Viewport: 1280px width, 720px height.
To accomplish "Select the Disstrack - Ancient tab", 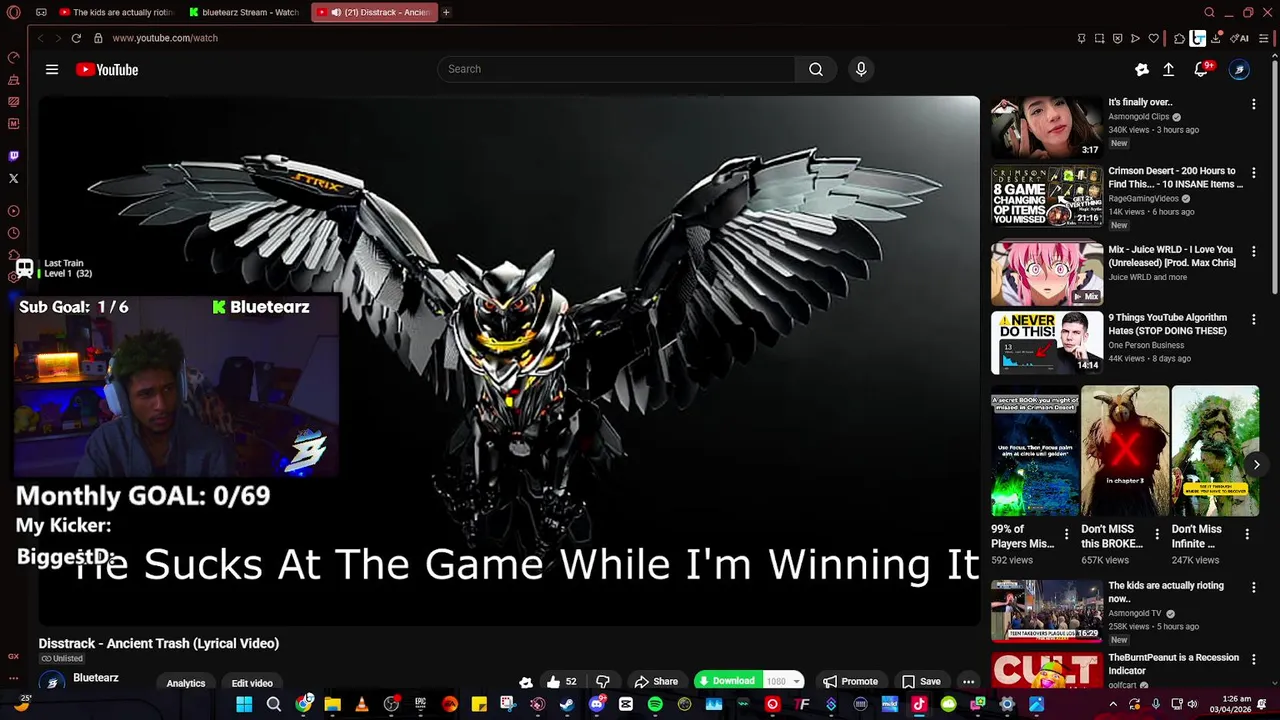I will click(374, 12).
